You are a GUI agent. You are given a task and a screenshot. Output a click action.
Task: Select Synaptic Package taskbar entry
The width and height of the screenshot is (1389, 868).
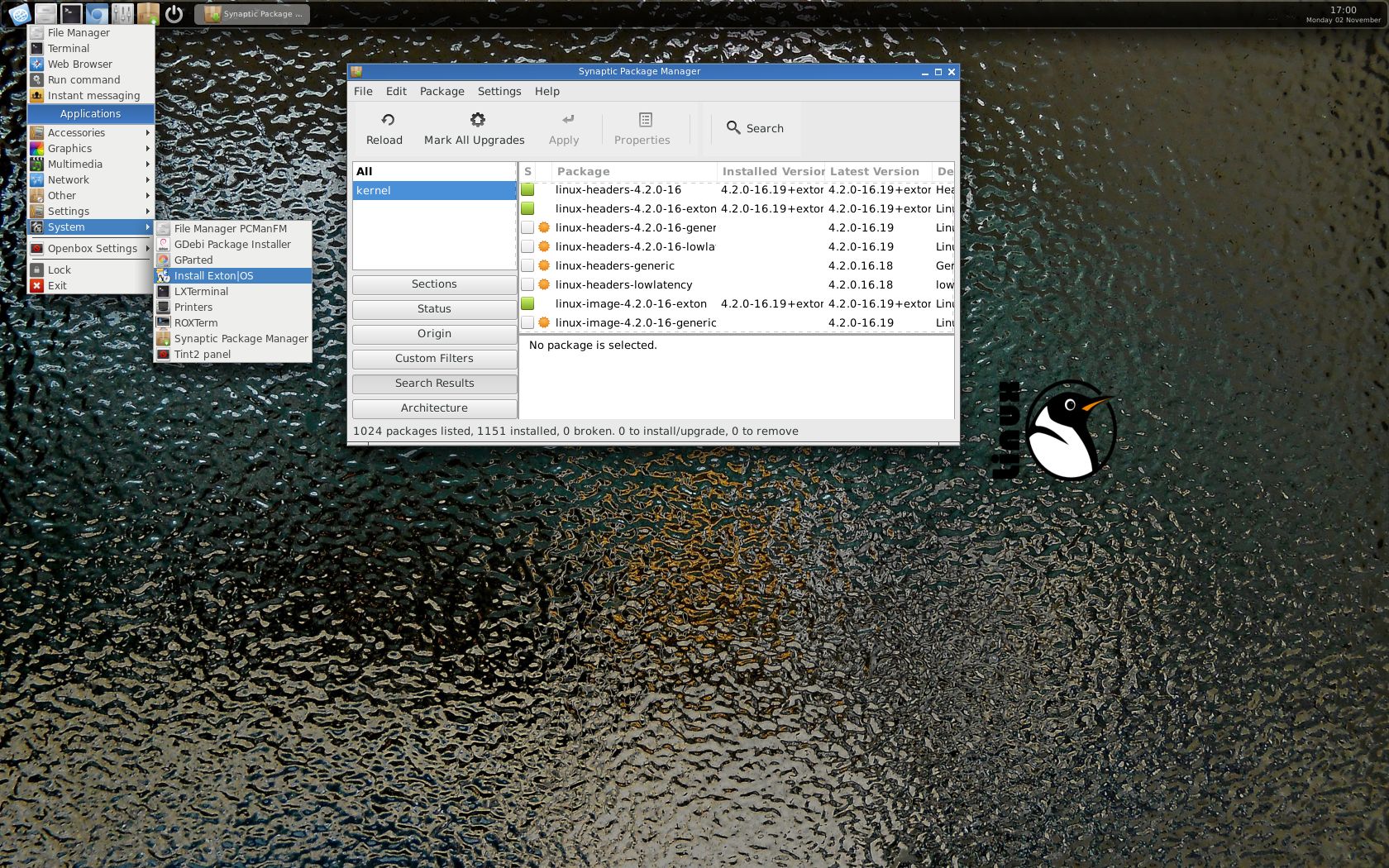tap(252, 14)
